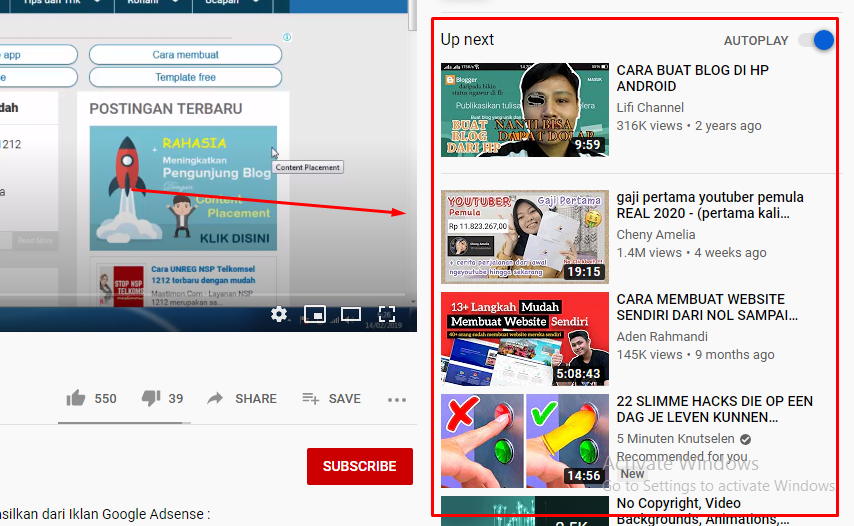This screenshot has width=854, height=526.
Task: Open the title CARA MEMBUAT WEBSITE SENDIRI DARI NOL
Action: coord(707,307)
